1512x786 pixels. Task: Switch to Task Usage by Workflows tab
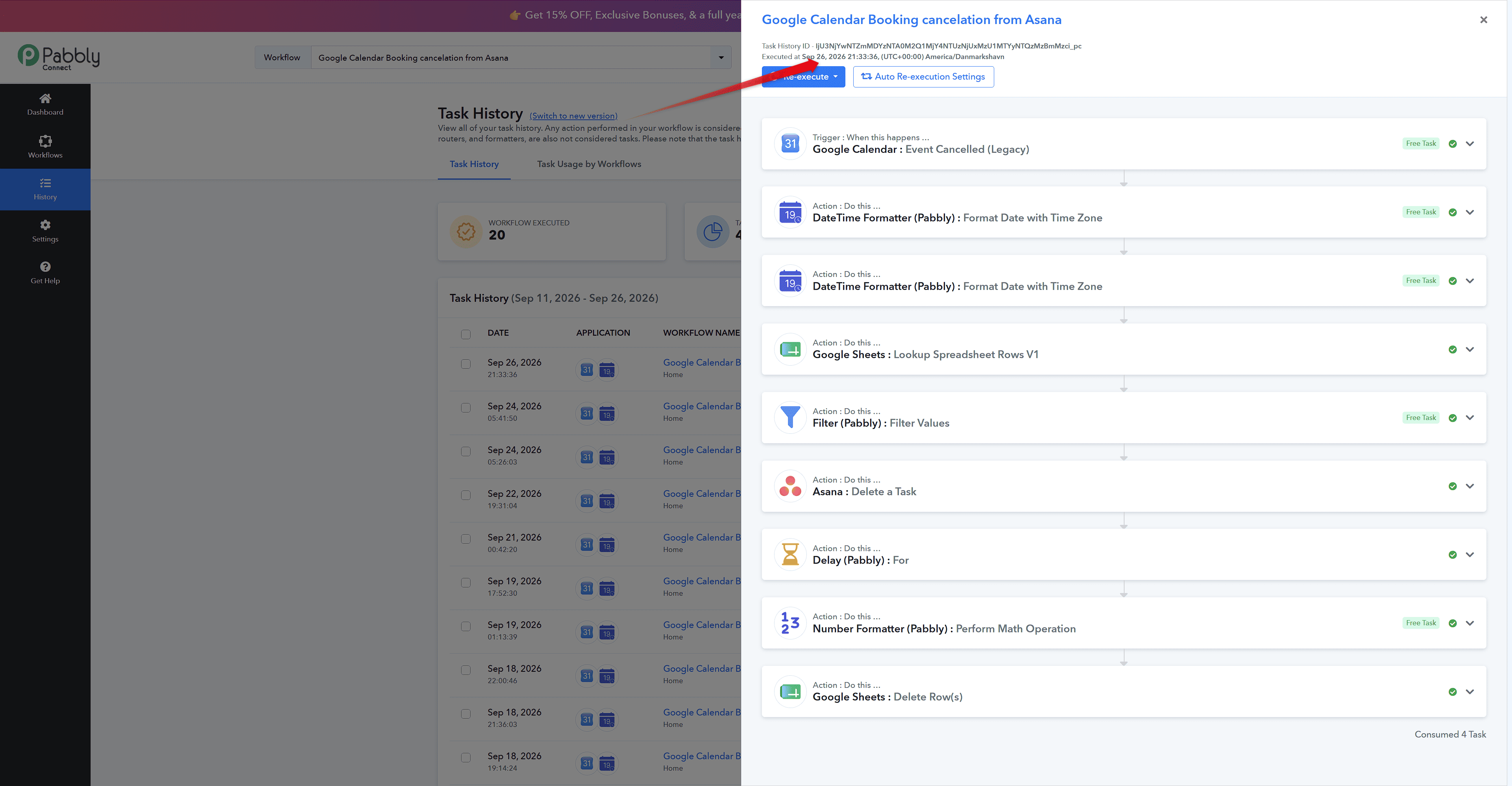(x=589, y=164)
